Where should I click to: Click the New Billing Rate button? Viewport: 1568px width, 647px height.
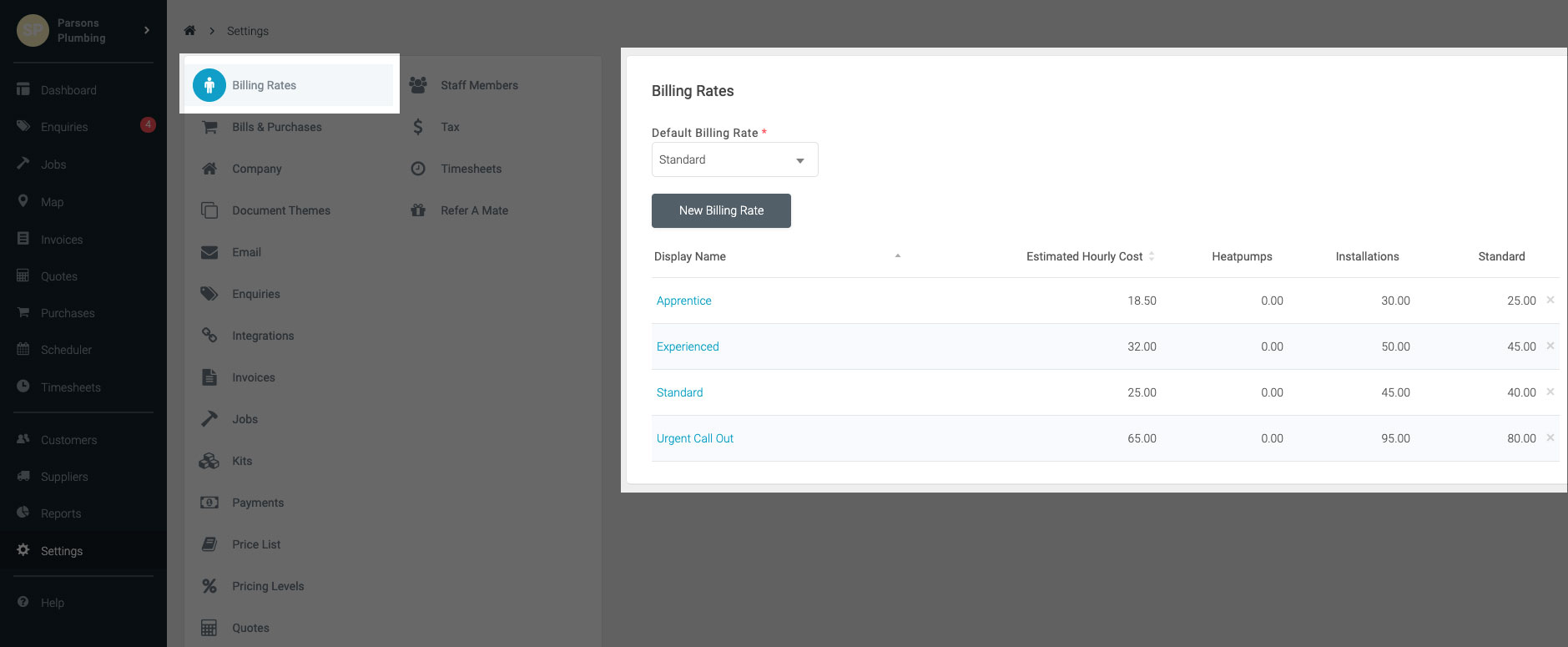click(721, 210)
